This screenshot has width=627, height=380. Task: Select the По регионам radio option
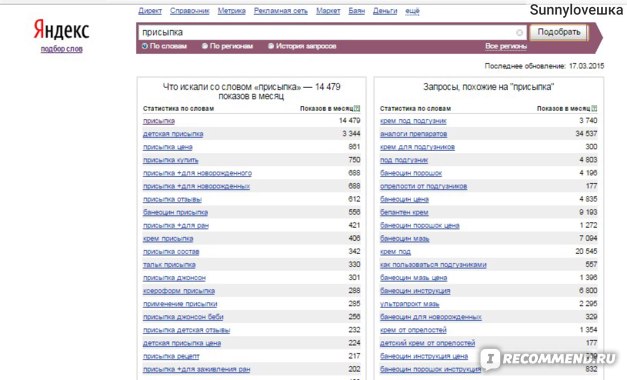(x=227, y=46)
